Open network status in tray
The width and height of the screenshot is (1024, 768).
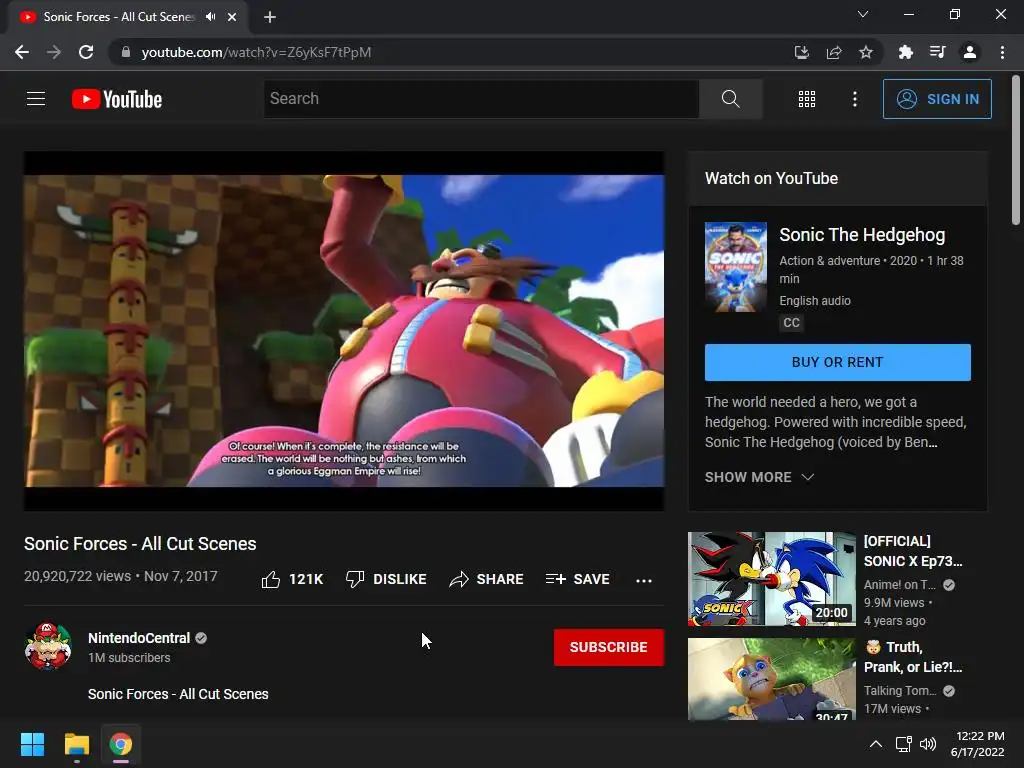click(x=904, y=744)
